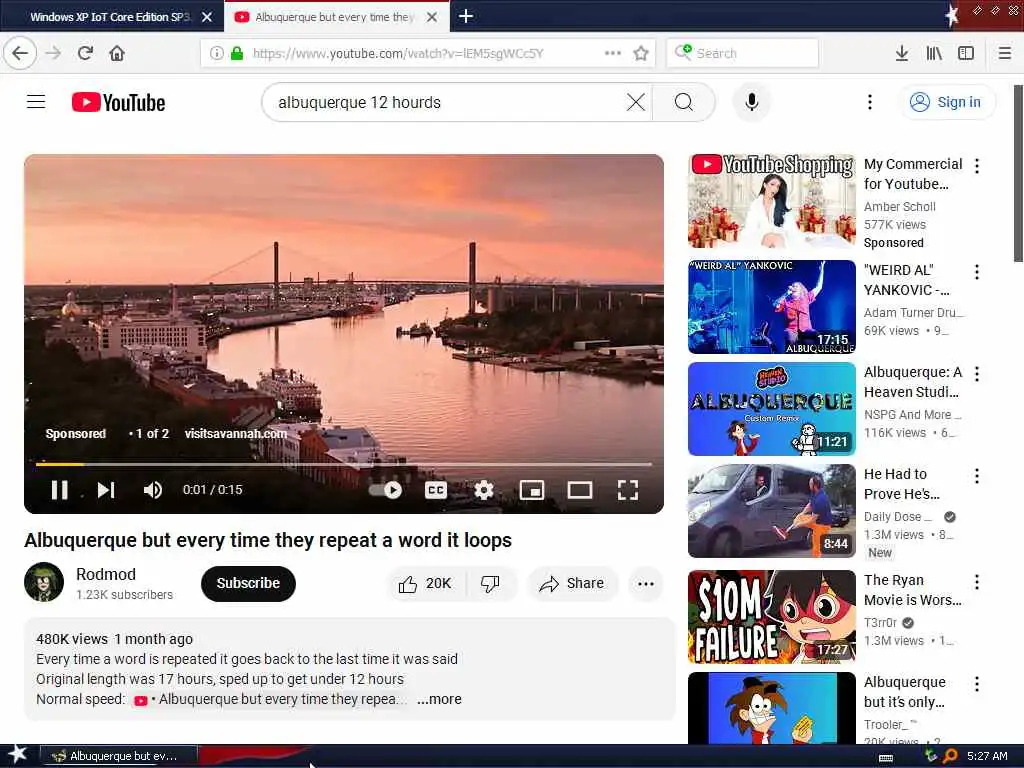
Task: Go to the browser Home page
Action: pyautogui.click(x=117, y=53)
